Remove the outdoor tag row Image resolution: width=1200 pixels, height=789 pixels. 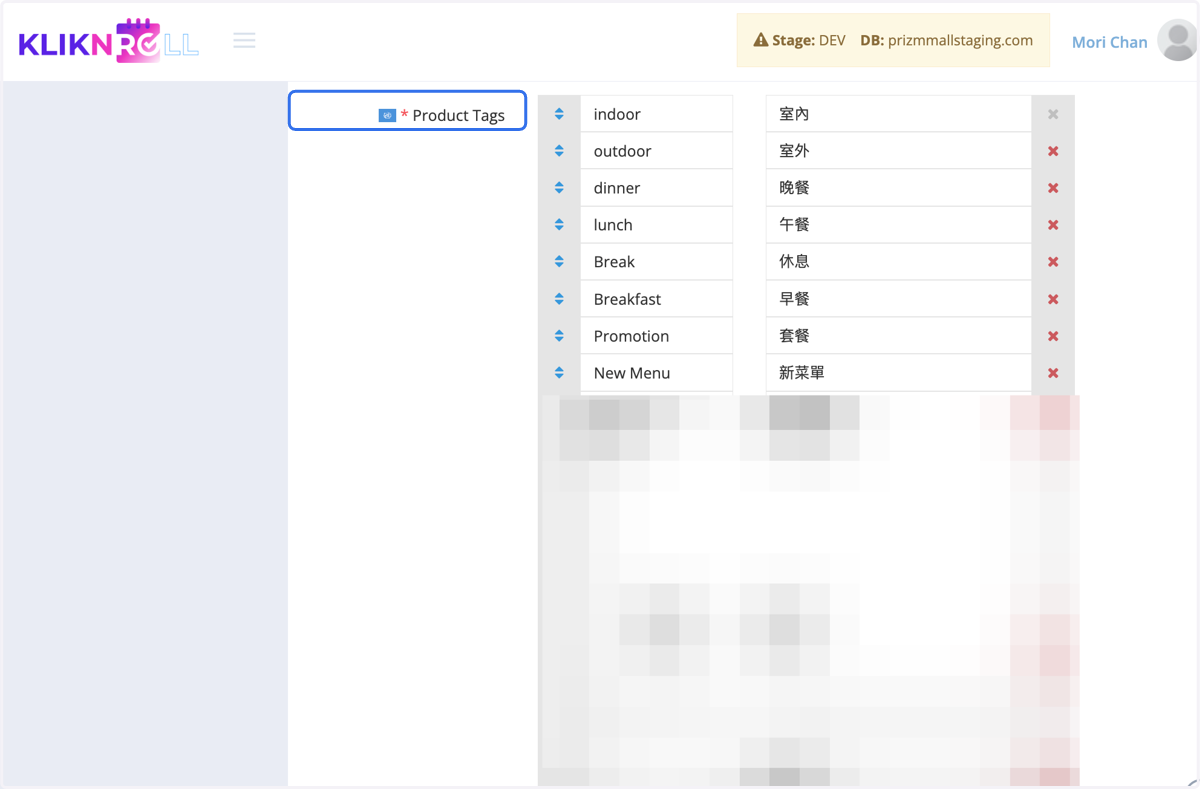(x=1053, y=151)
